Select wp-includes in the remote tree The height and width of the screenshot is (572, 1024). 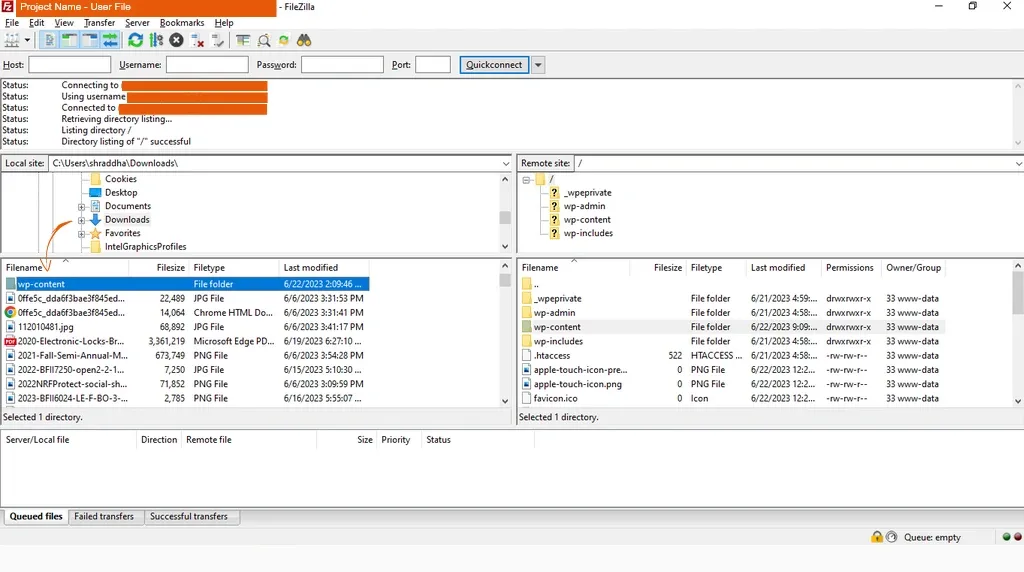point(588,233)
